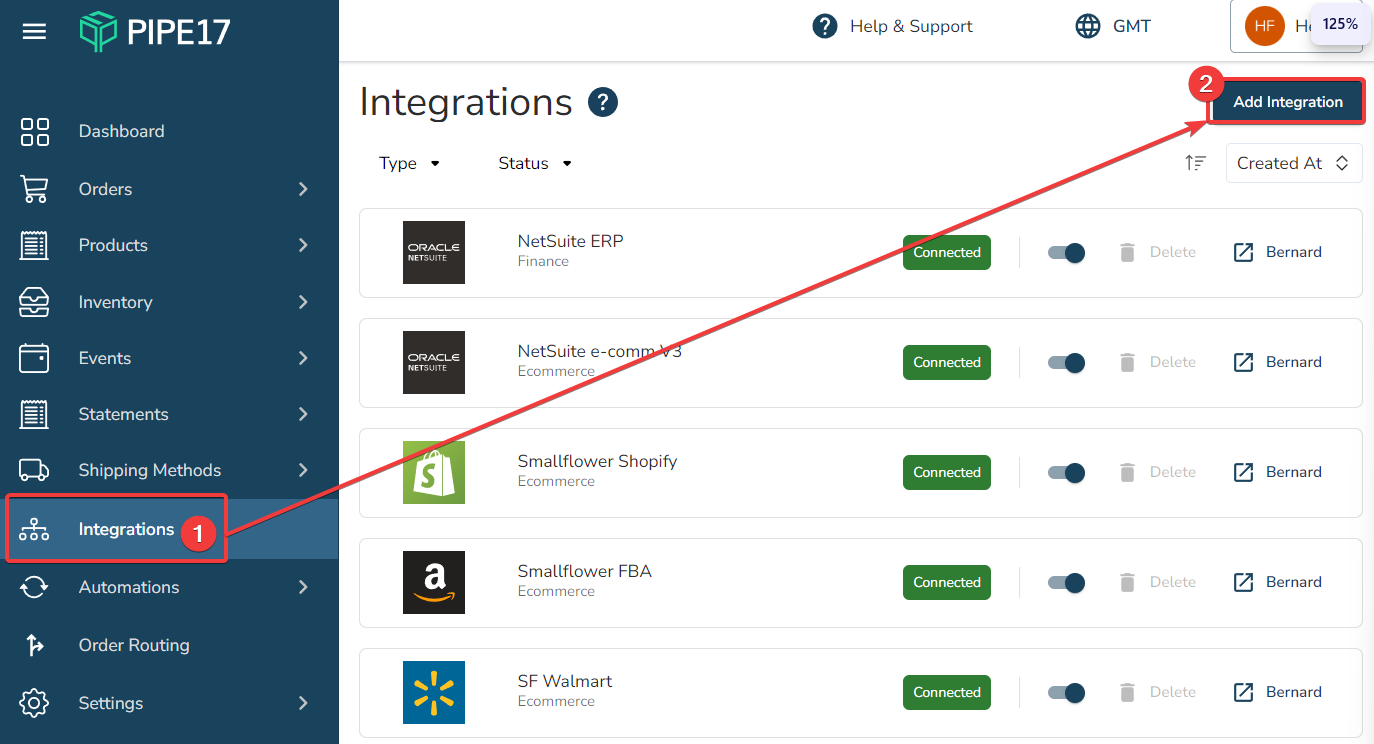The height and width of the screenshot is (744, 1374).
Task: Disable the Smallflower Shopify integration switch
Action: [x=1066, y=472]
